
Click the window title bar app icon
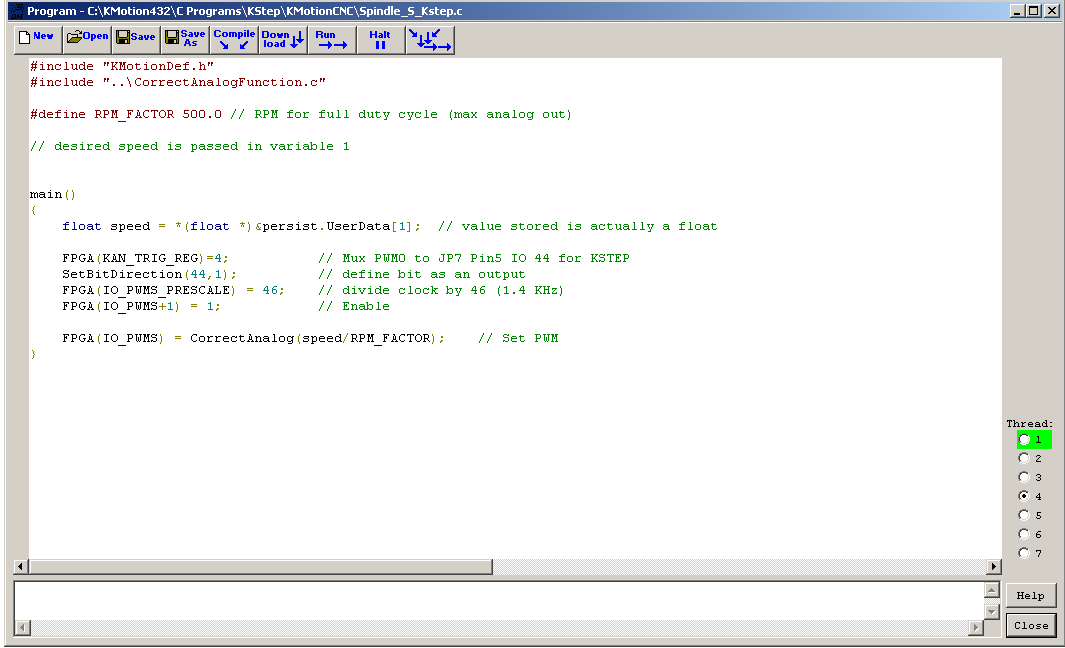pyautogui.click(x=16, y=11)
